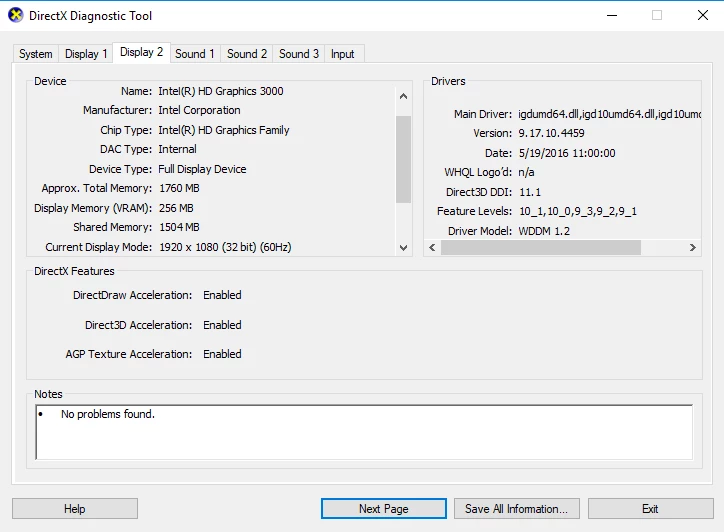Switch to the Sound 3 tab
Viewport: 724px width, 532px height.
coord(299,54)
